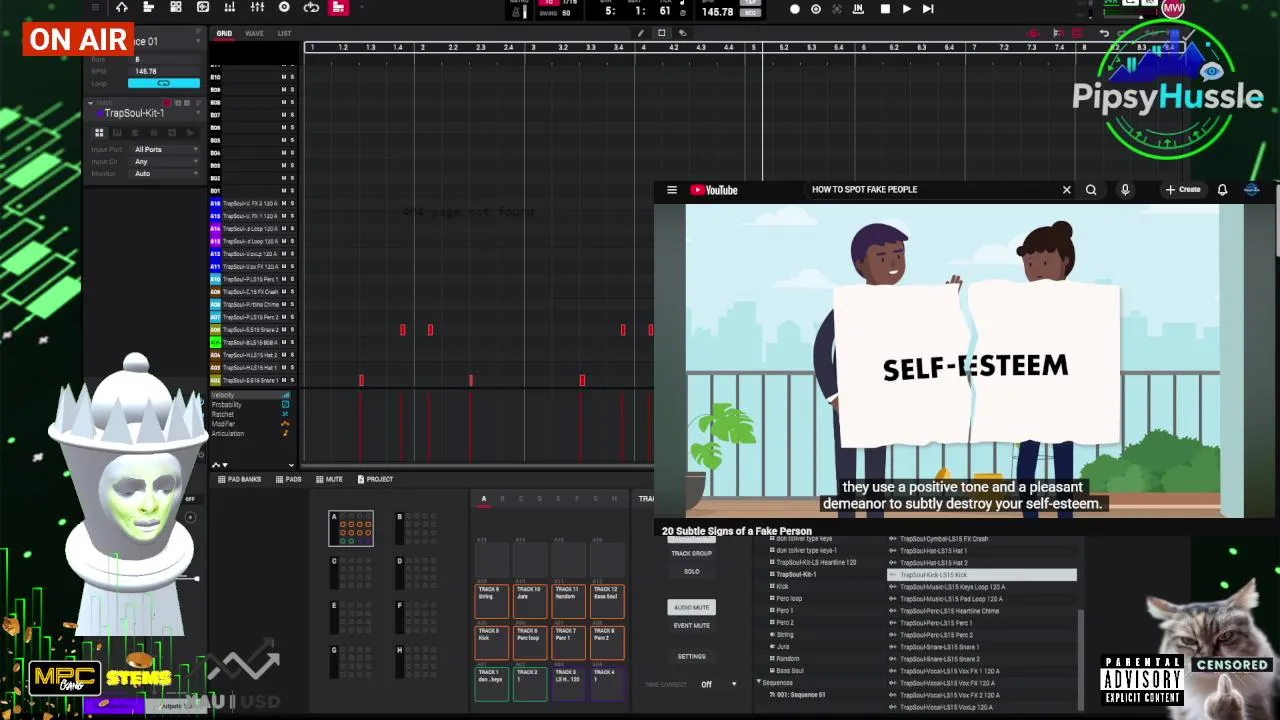The width and height of the screenshot is (1280, 720).
Task: Select the drum track type grid icon
Action: click(x=99, y=132)
